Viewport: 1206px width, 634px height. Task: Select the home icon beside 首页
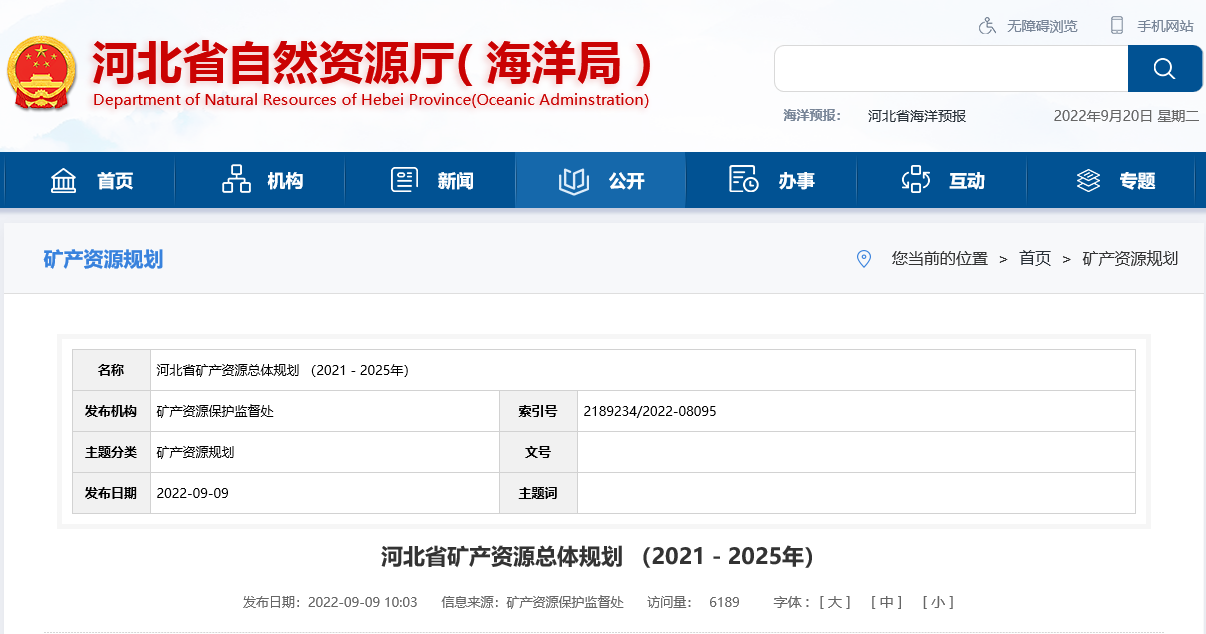[64, 180]
